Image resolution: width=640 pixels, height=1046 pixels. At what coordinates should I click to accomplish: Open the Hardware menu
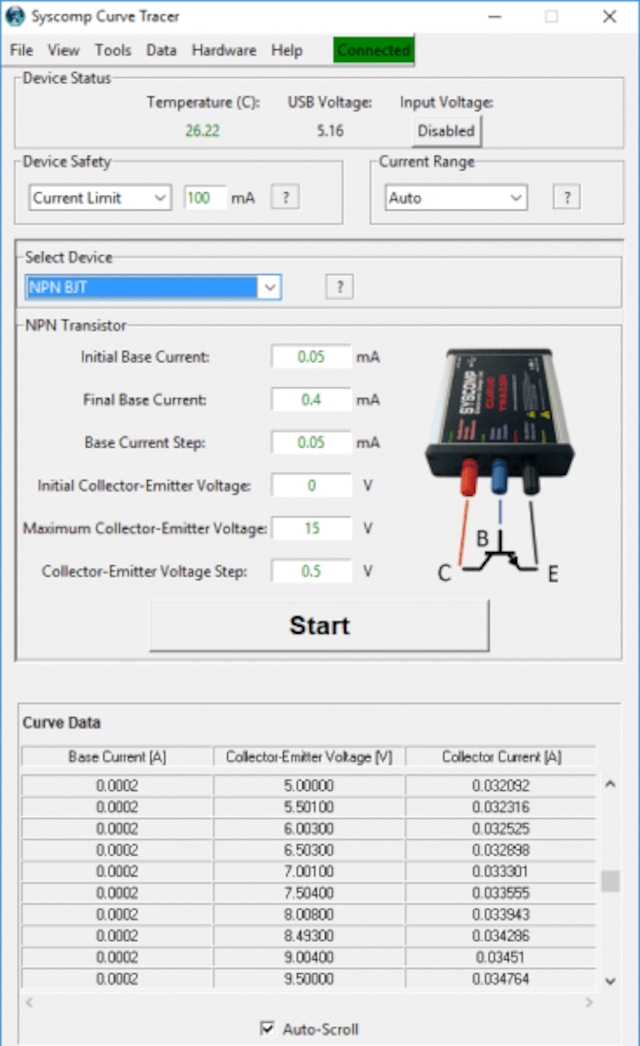point(224,50)
